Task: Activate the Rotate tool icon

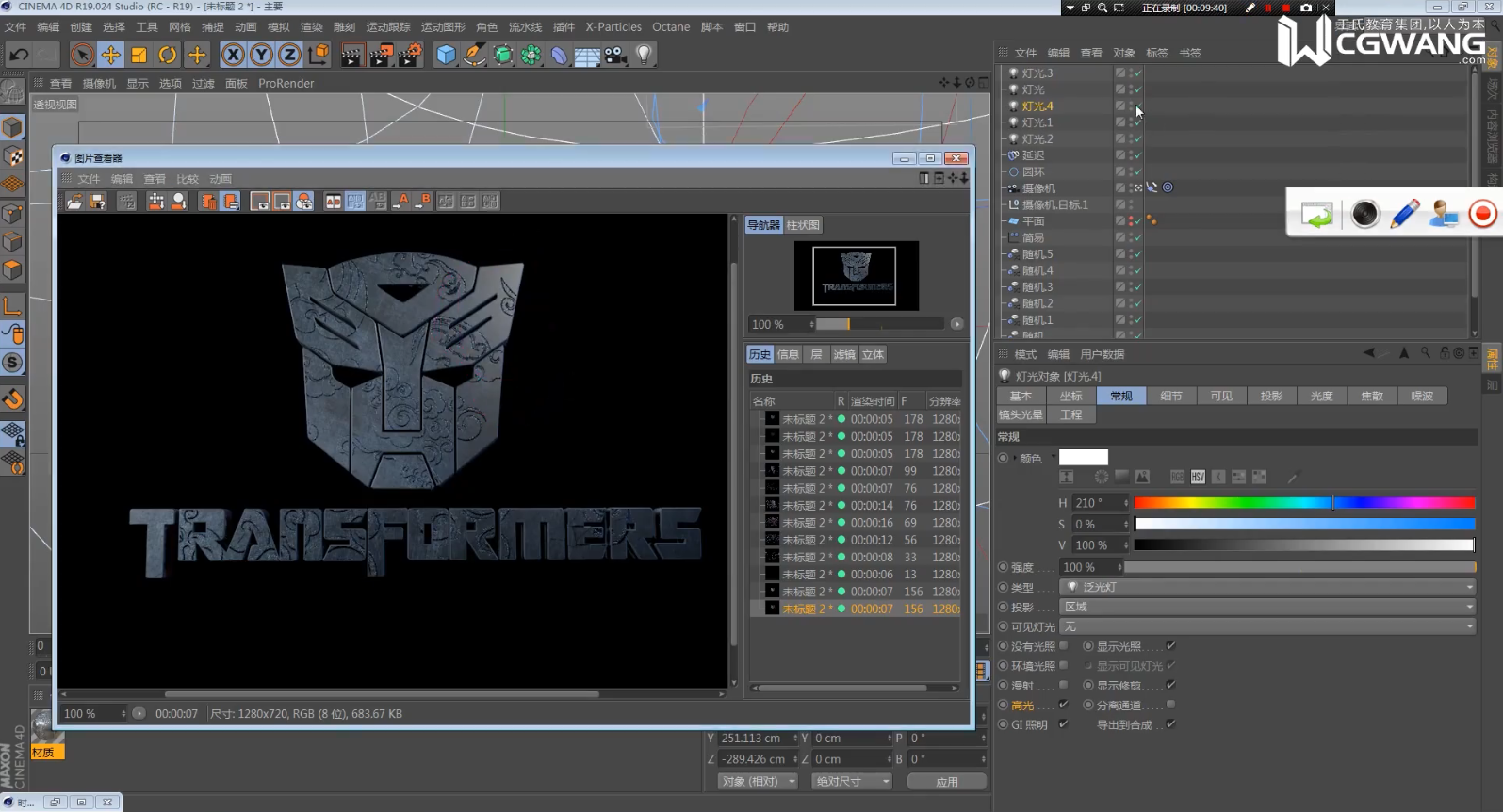Action: [168, 55]
